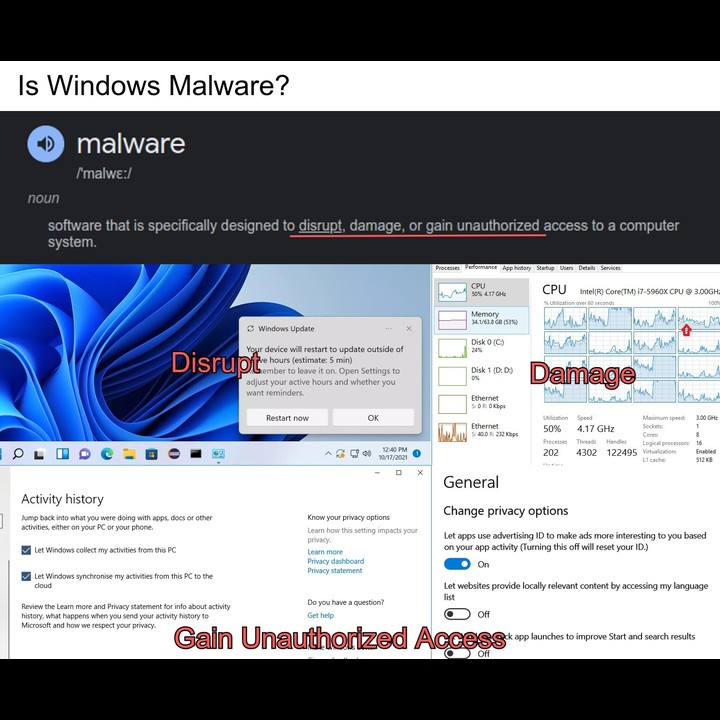The image size is (720, 720).
Task: Click the Change privacy options heading
Action: point(506,511)
